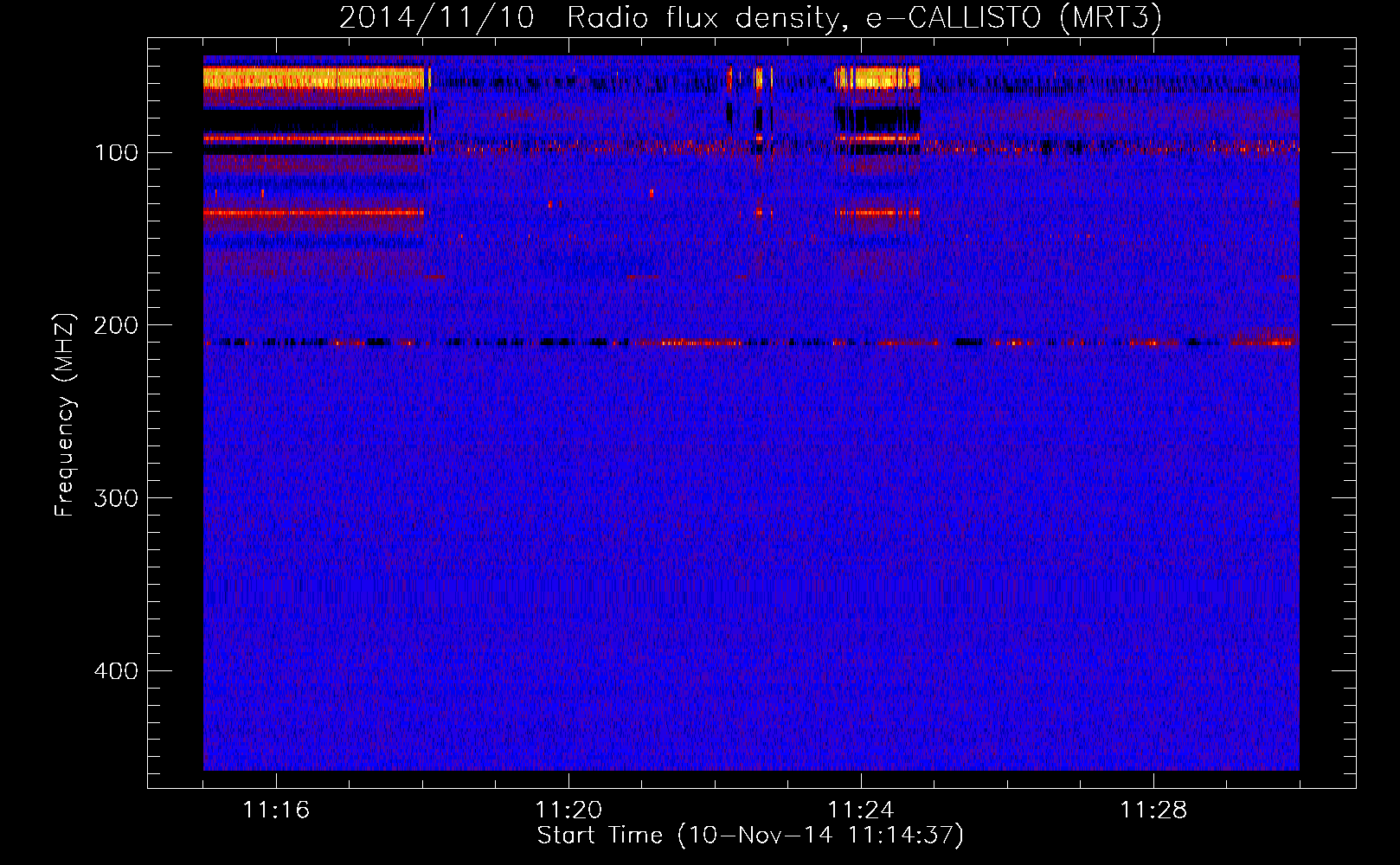Click the "11:16" time tick label
Viewport: 1400px width, 865px height.
[276, 811]
